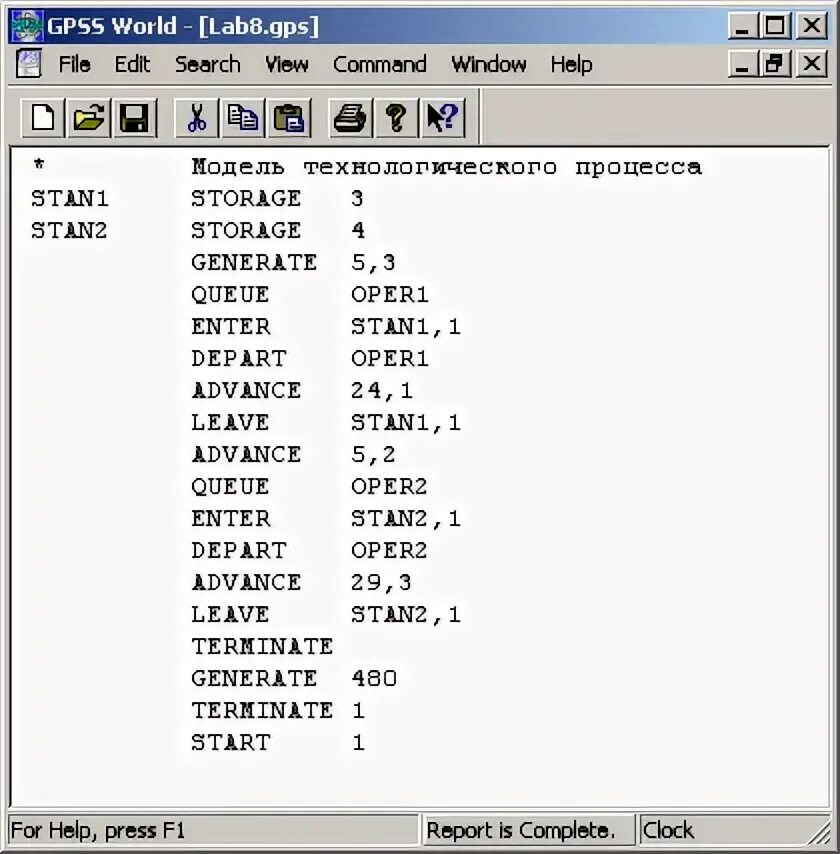
Task: Click the 'START 1' statement
Action: [278, 742]
